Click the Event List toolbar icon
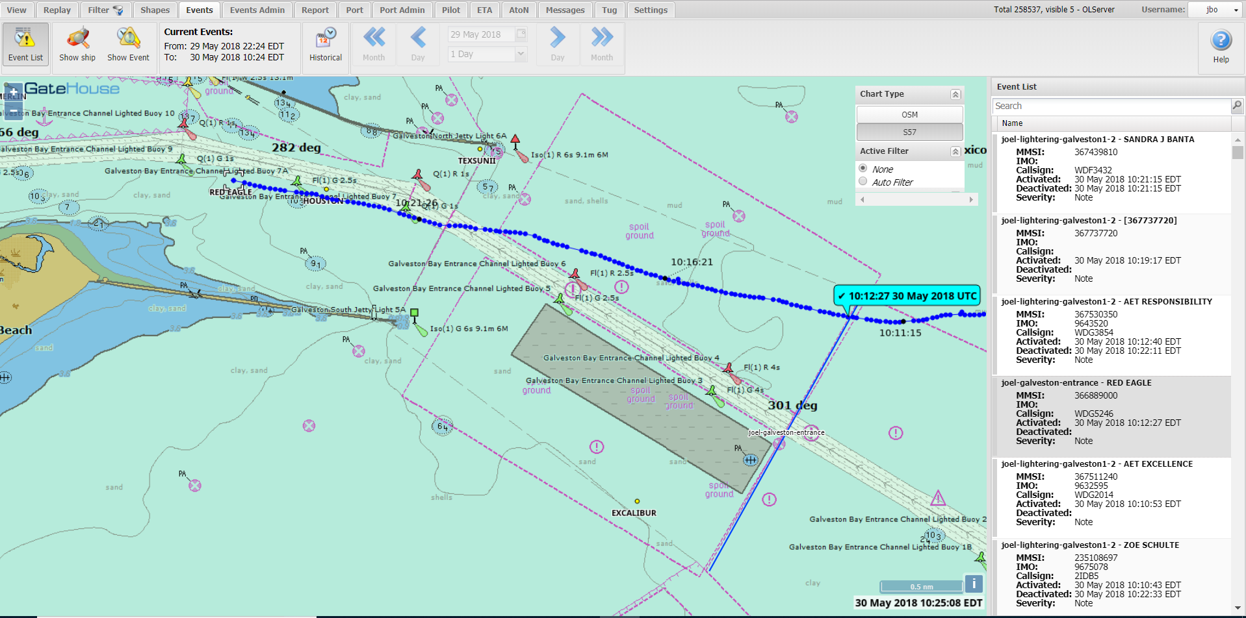Screen dimensions: 1246x618 coord(25,44)
